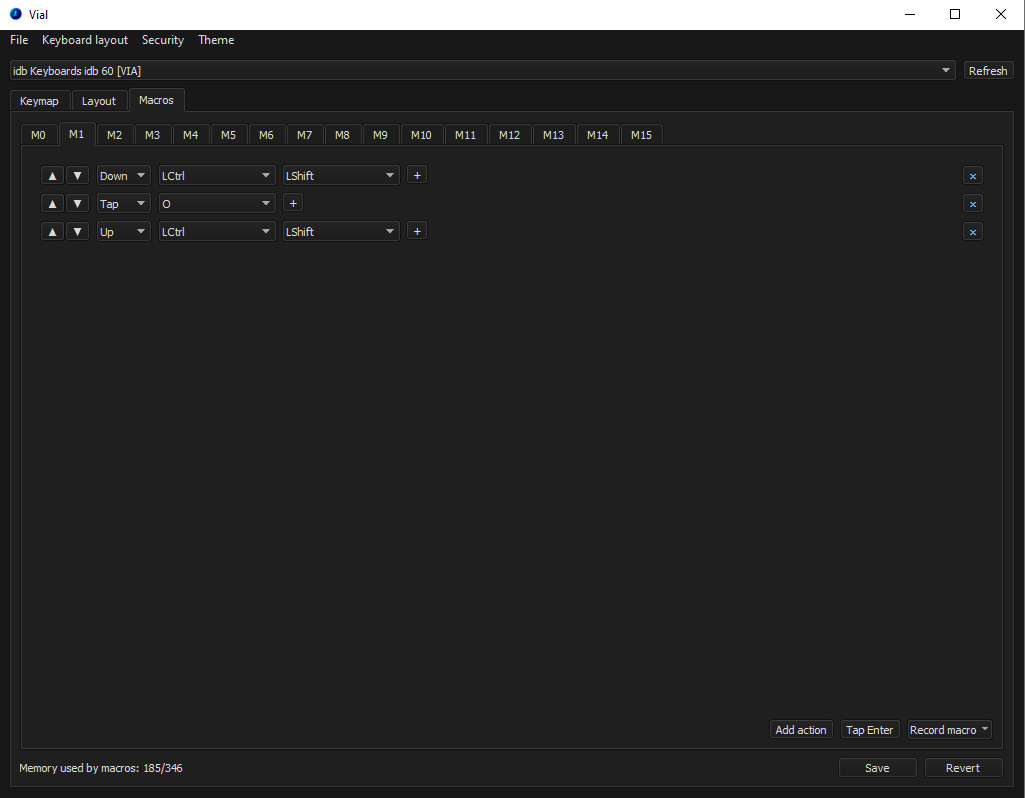
Task: Open the Down action type dropdown
Action: click(122, 175)
